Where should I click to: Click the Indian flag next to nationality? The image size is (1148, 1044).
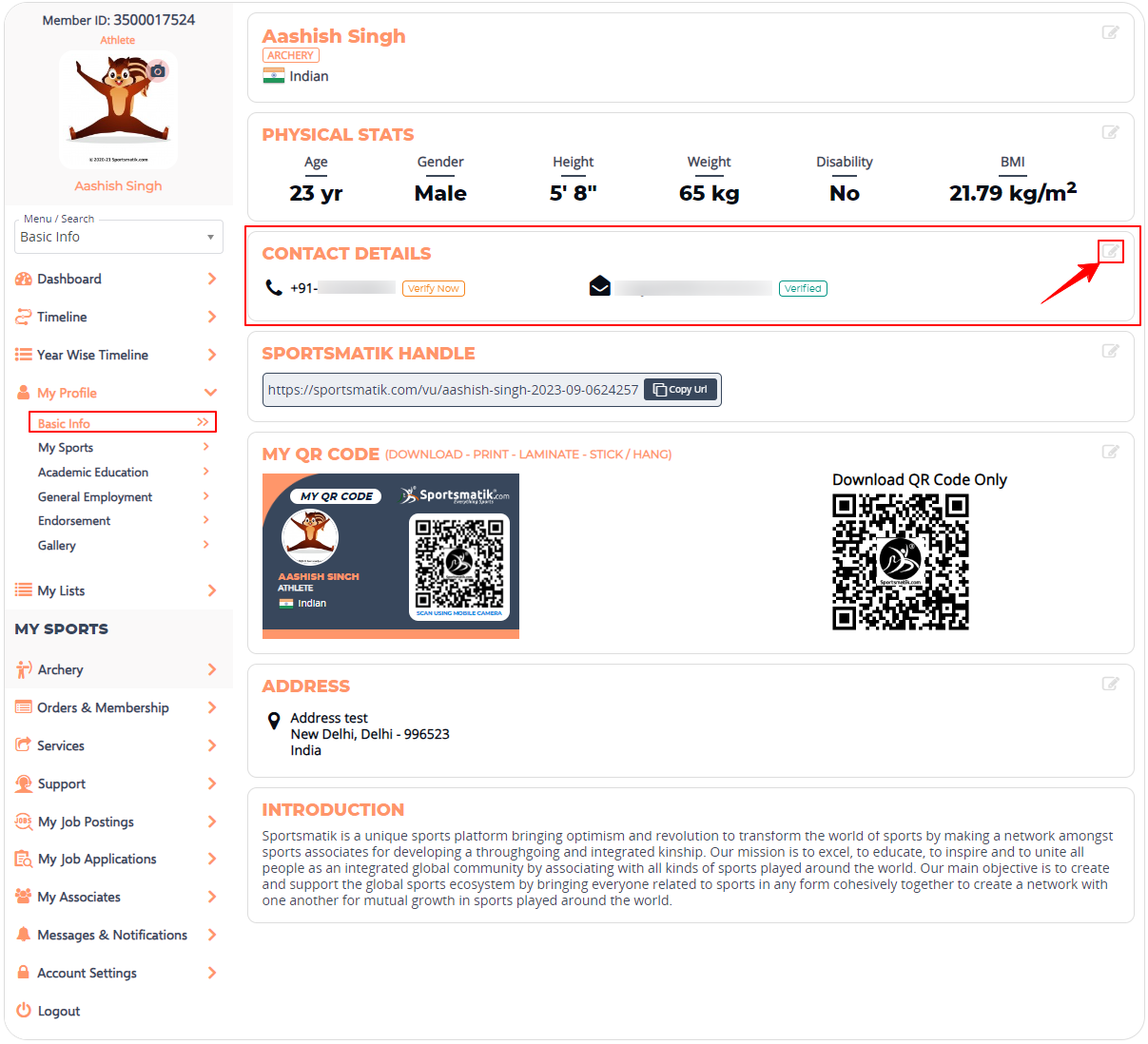click(x=274, y=76)
